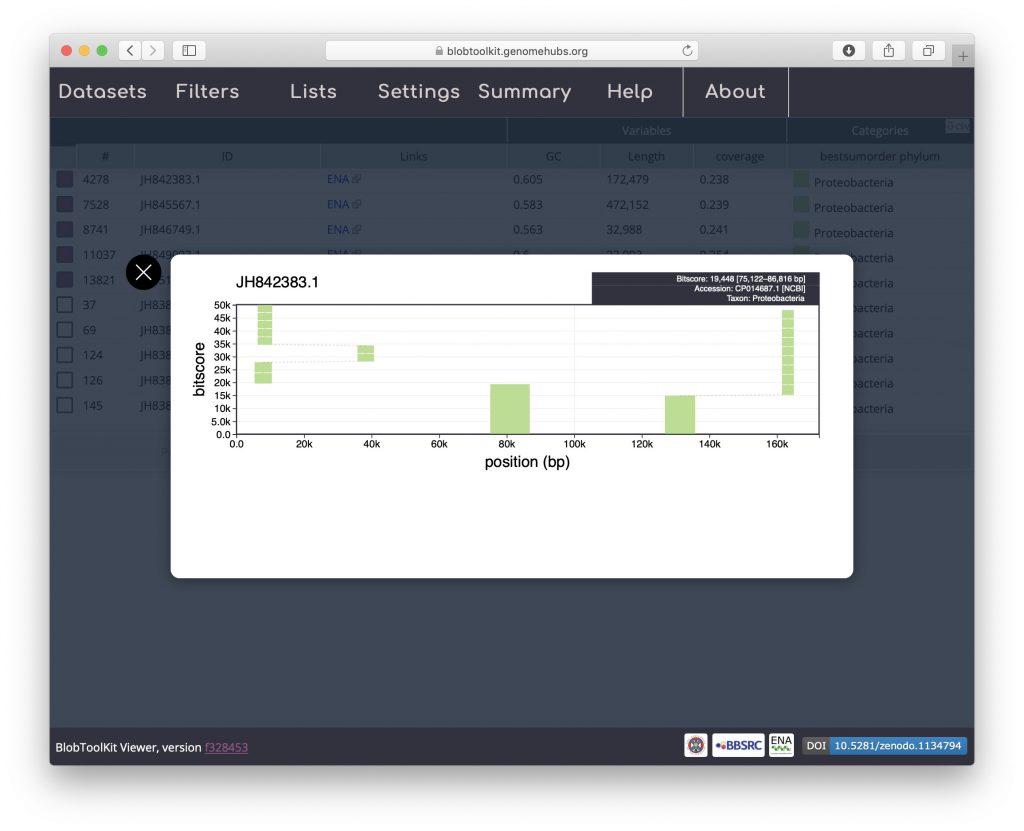Close the JH842383.1 bitscore plot popup
Screen dimensions: 1024x831
coord(143,272)
